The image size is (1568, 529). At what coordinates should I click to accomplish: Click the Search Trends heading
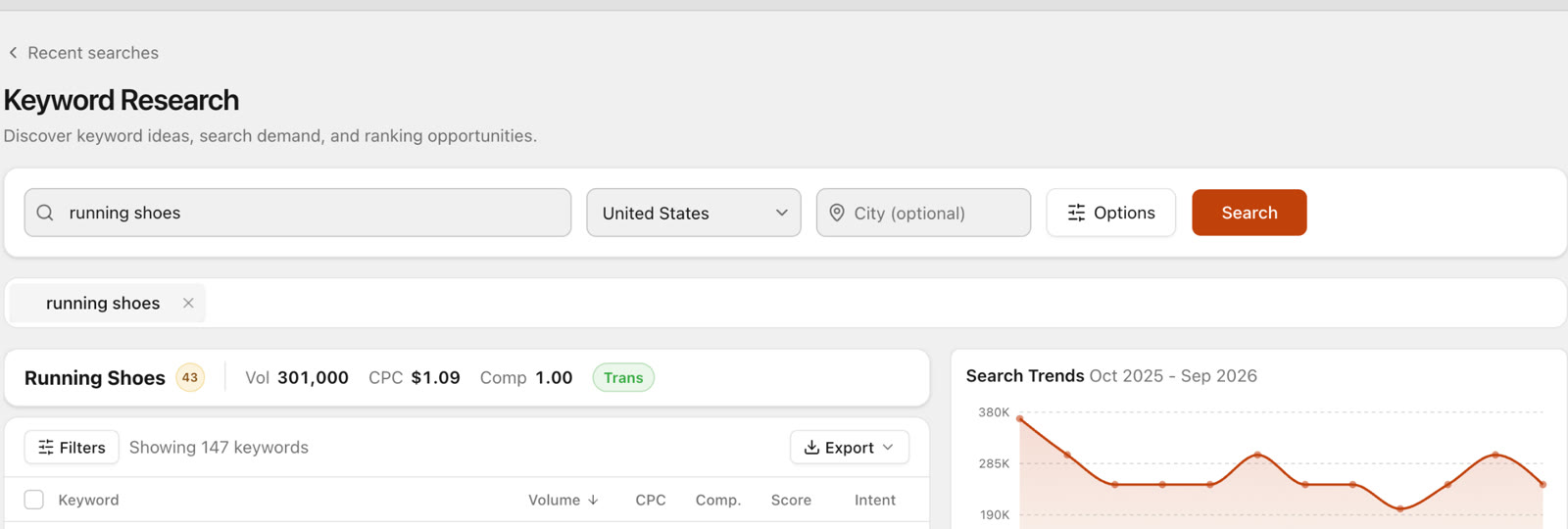coord(1025,375)
